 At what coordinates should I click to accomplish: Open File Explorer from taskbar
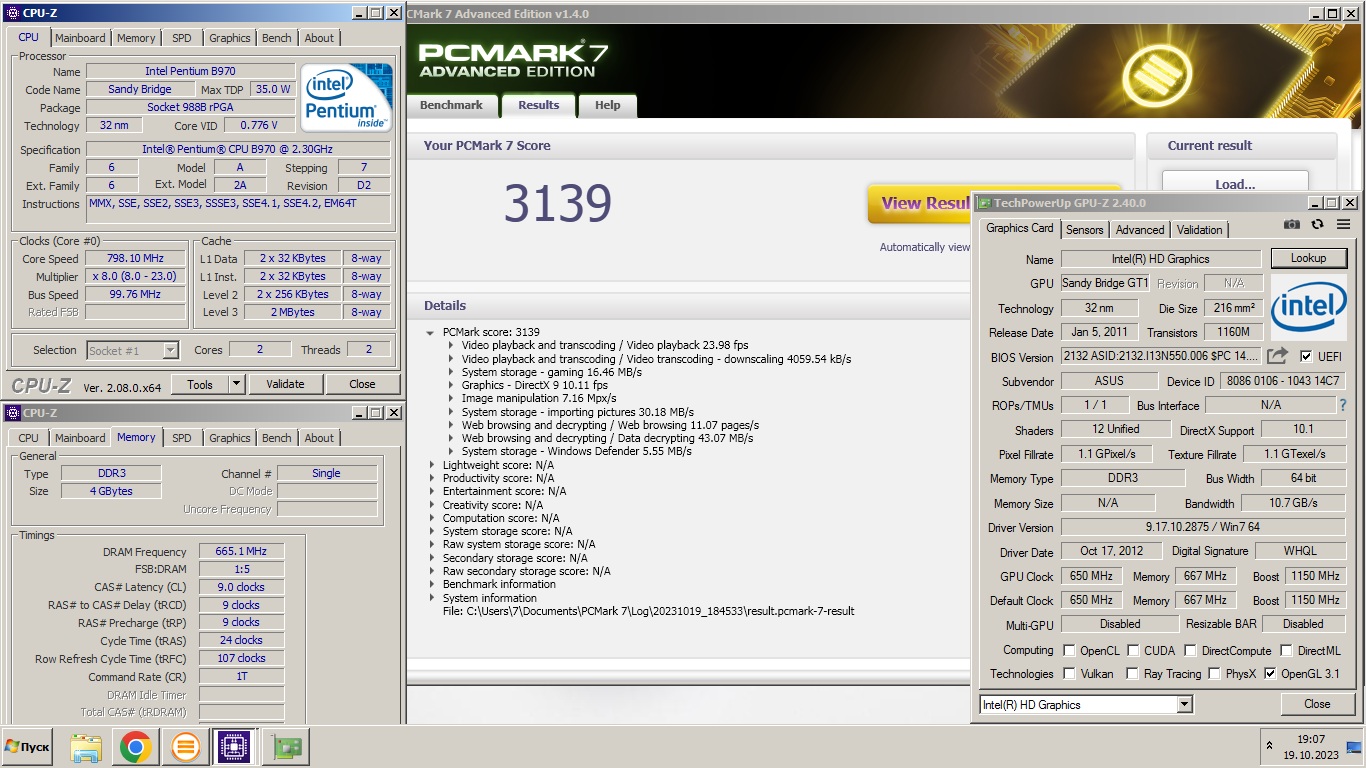point(86,747)
